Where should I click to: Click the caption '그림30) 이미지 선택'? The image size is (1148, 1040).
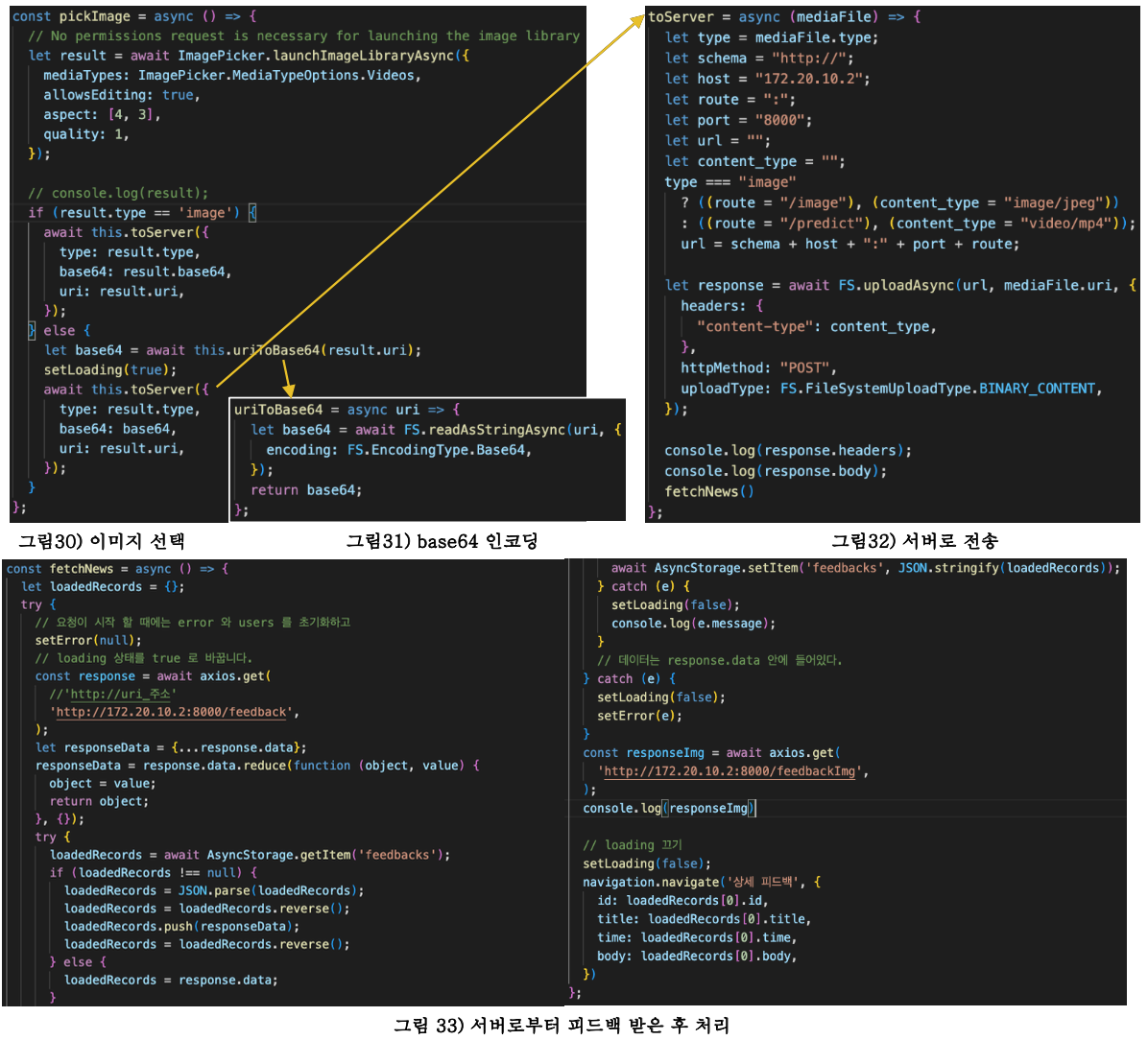[102, 542]
